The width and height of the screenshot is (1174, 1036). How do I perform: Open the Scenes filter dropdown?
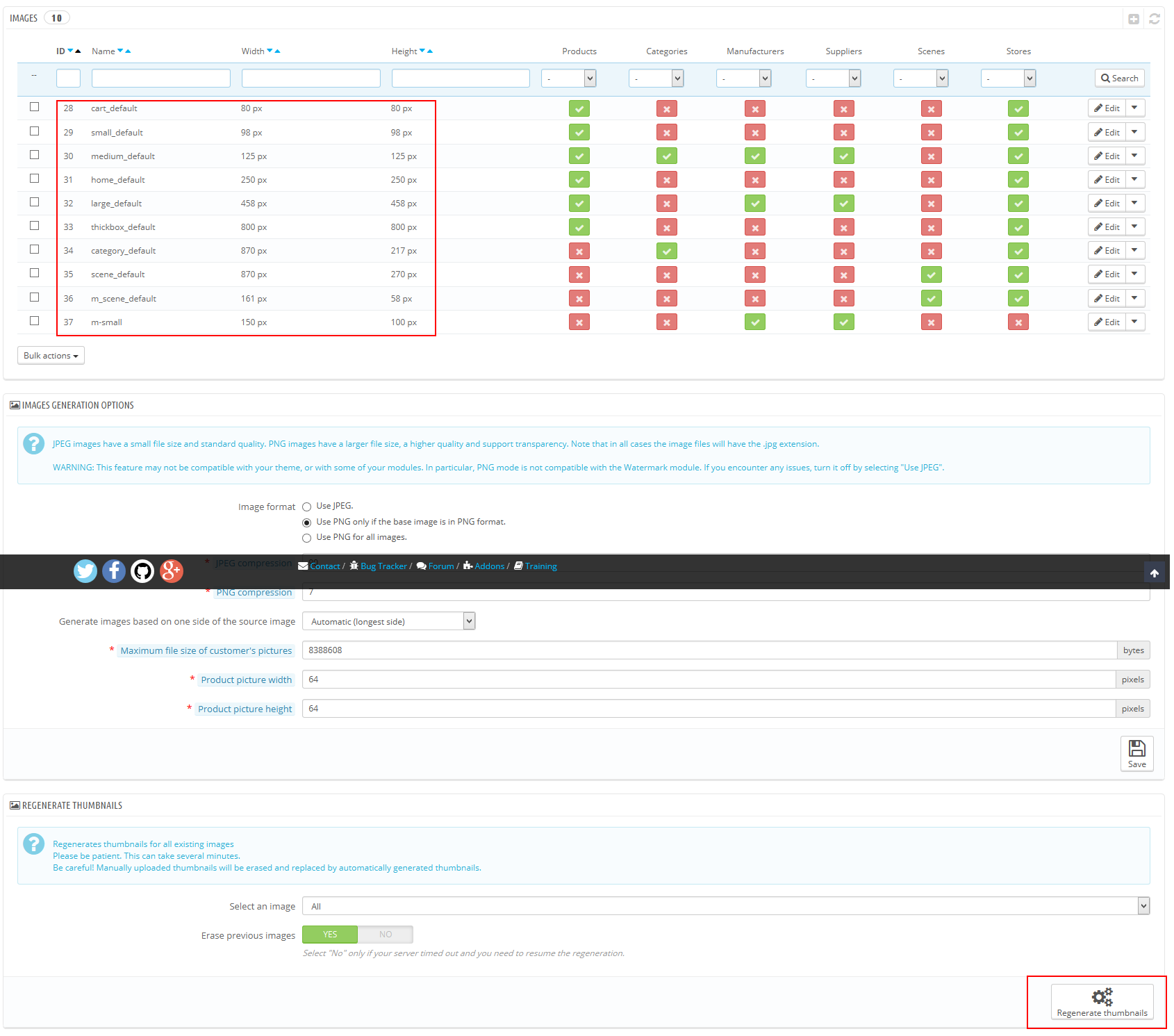(x=920, y=79)
